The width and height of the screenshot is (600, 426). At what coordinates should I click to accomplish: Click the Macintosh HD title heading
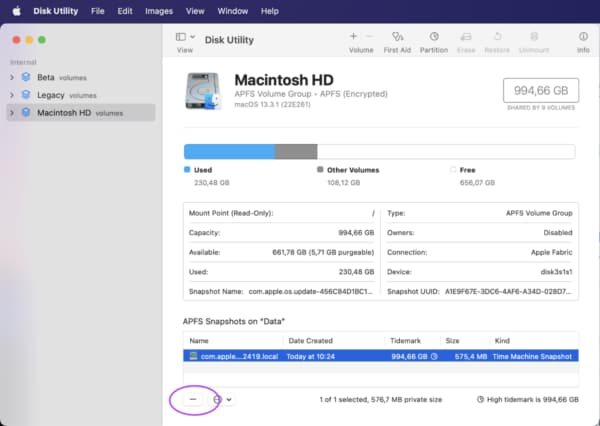pos(284,80)
